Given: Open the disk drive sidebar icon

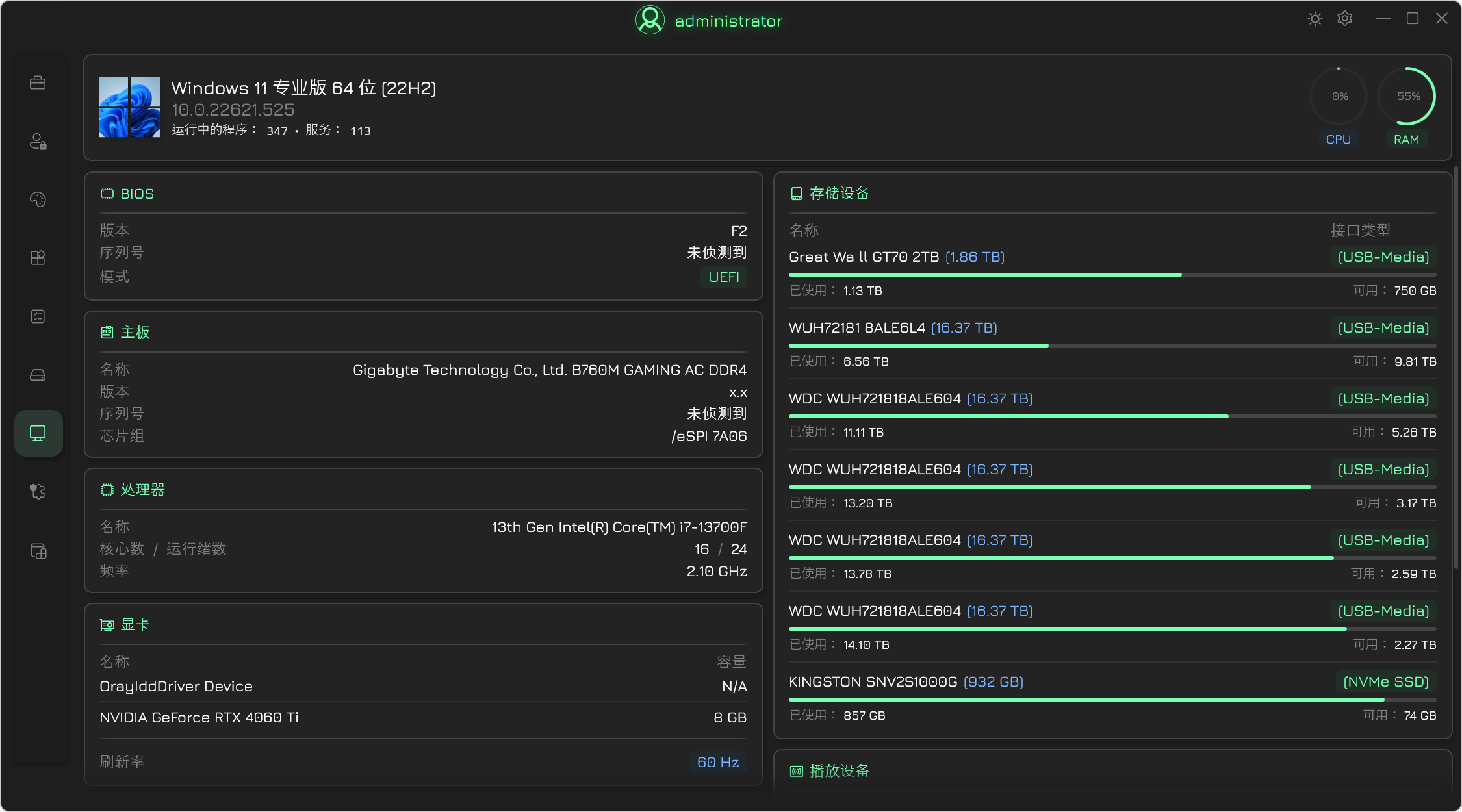Looking at the screenshot, I should [38, 375].
